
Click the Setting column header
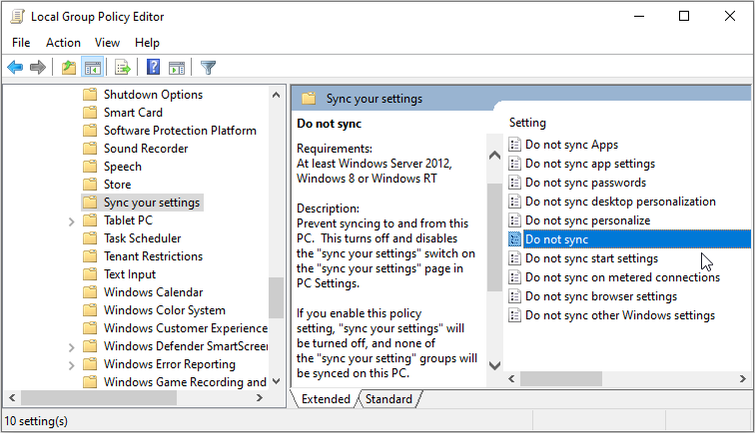[528, 122]
